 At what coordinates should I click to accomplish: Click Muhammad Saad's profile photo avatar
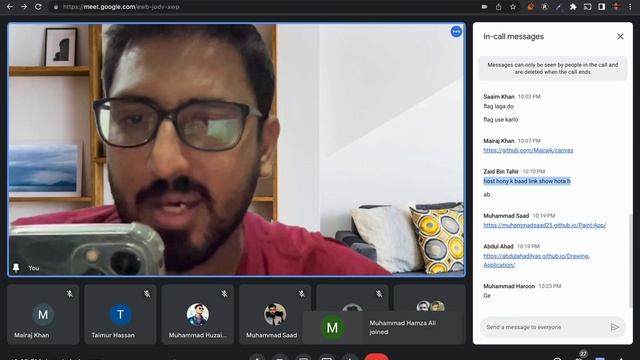coord(275,314)
